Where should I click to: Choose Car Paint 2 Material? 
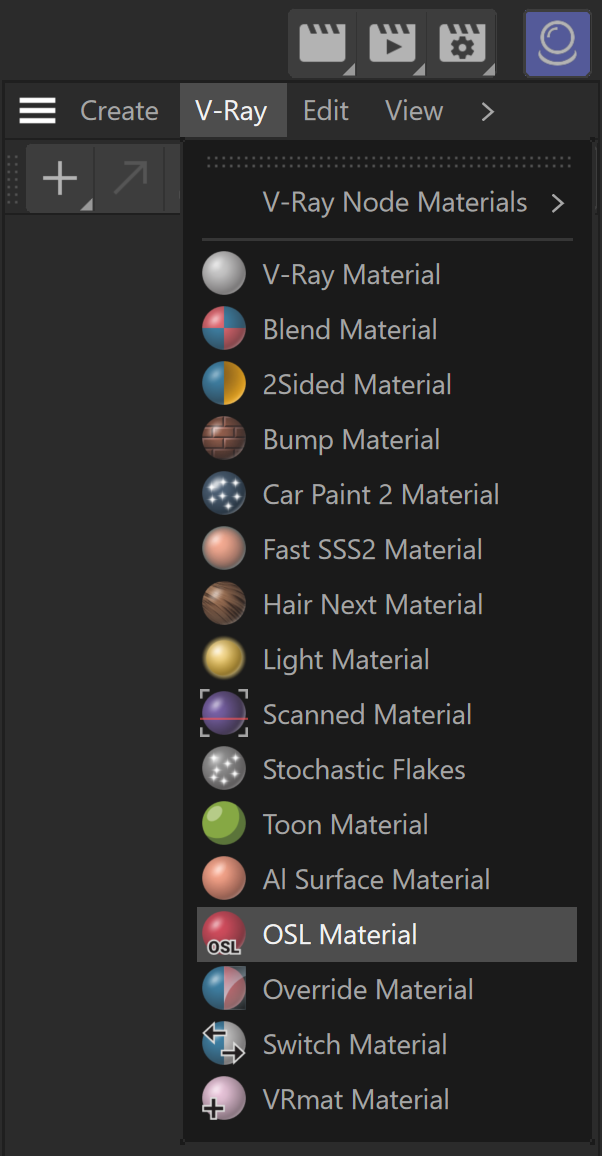[x=387, y=494]
